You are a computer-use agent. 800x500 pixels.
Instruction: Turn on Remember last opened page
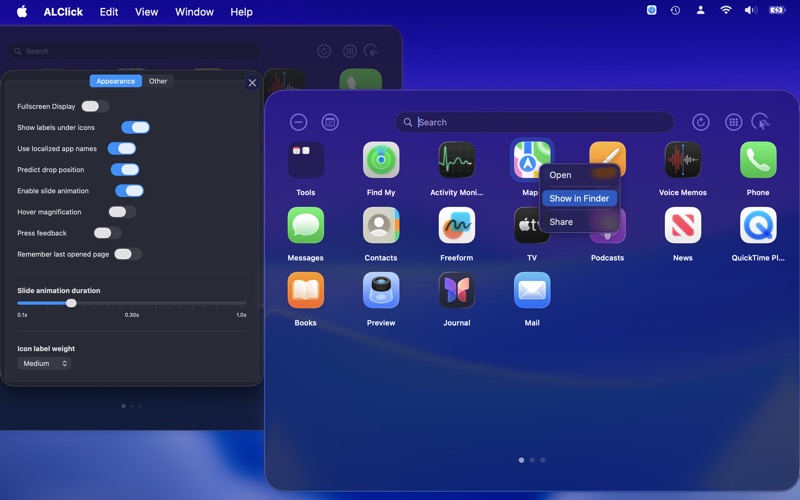point(128,254)
